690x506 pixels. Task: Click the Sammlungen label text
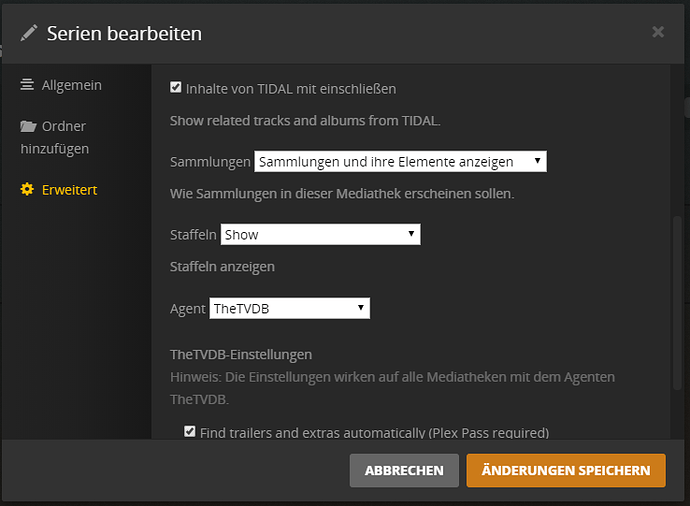click(210, 162)
